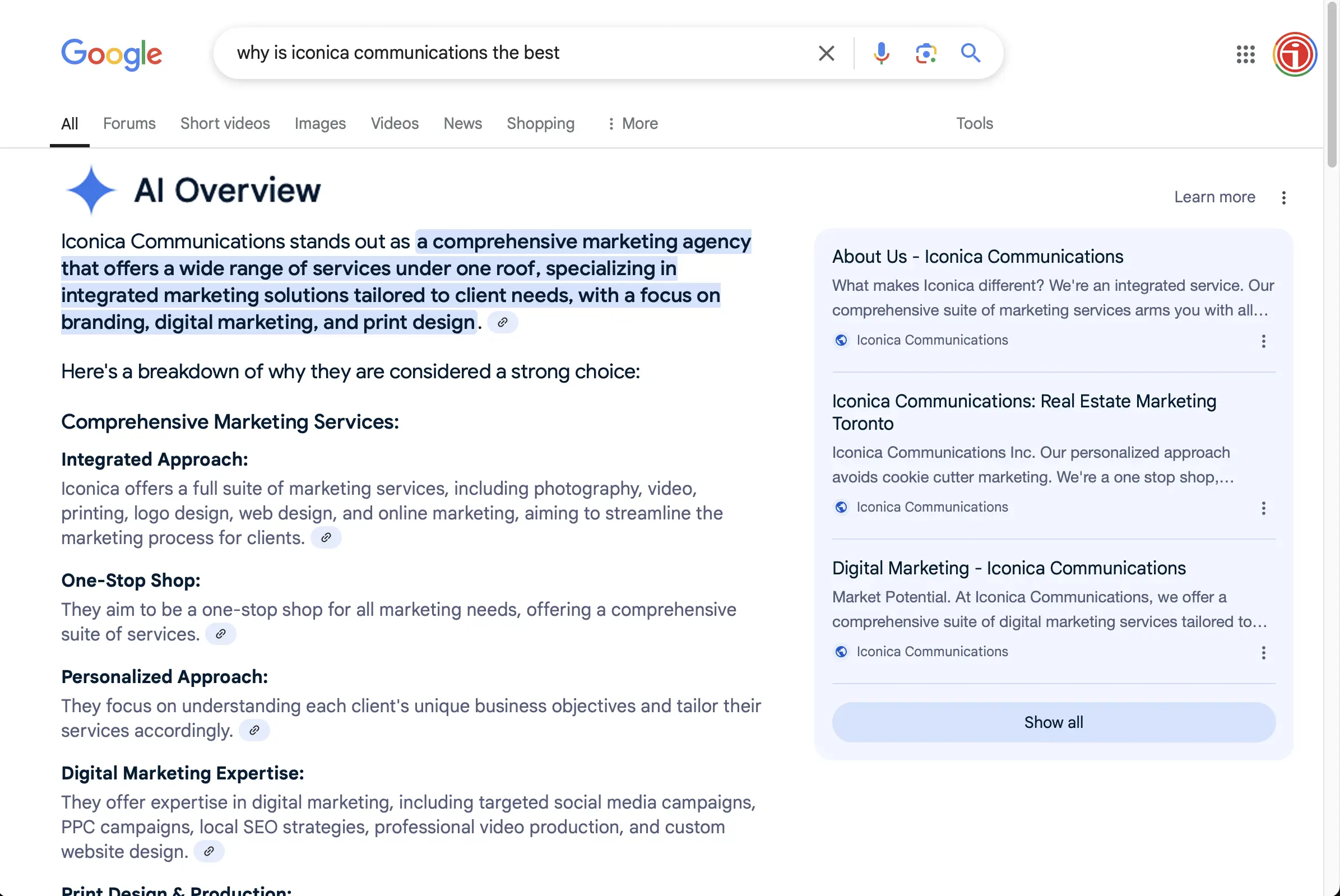Click the source link icon after One-Stop Shop

coord(221,634)
